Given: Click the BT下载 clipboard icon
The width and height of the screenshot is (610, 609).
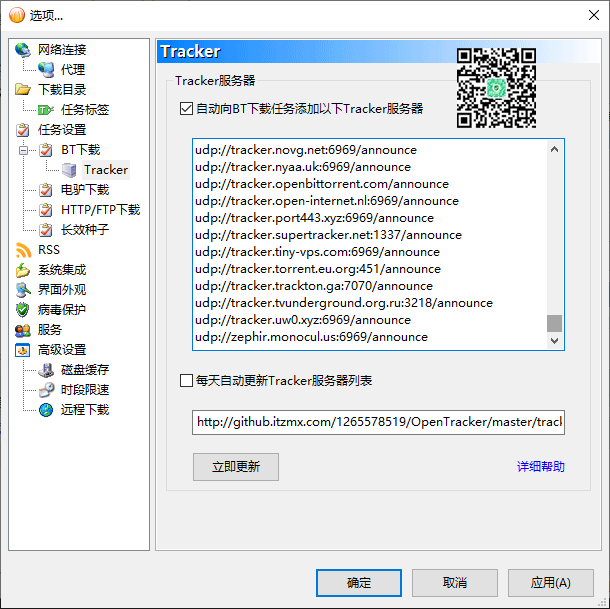Looking at the screenshot, I should 46,150.
